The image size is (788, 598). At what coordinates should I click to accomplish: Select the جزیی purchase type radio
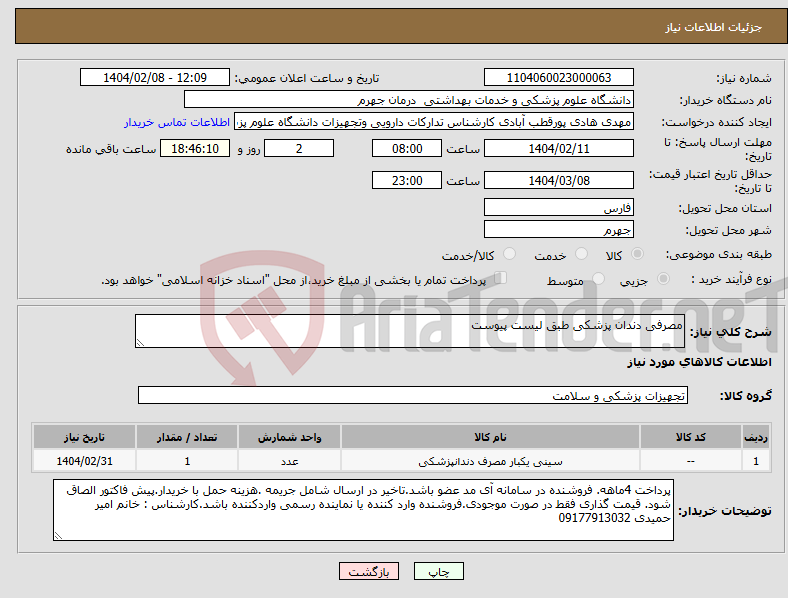663,279
